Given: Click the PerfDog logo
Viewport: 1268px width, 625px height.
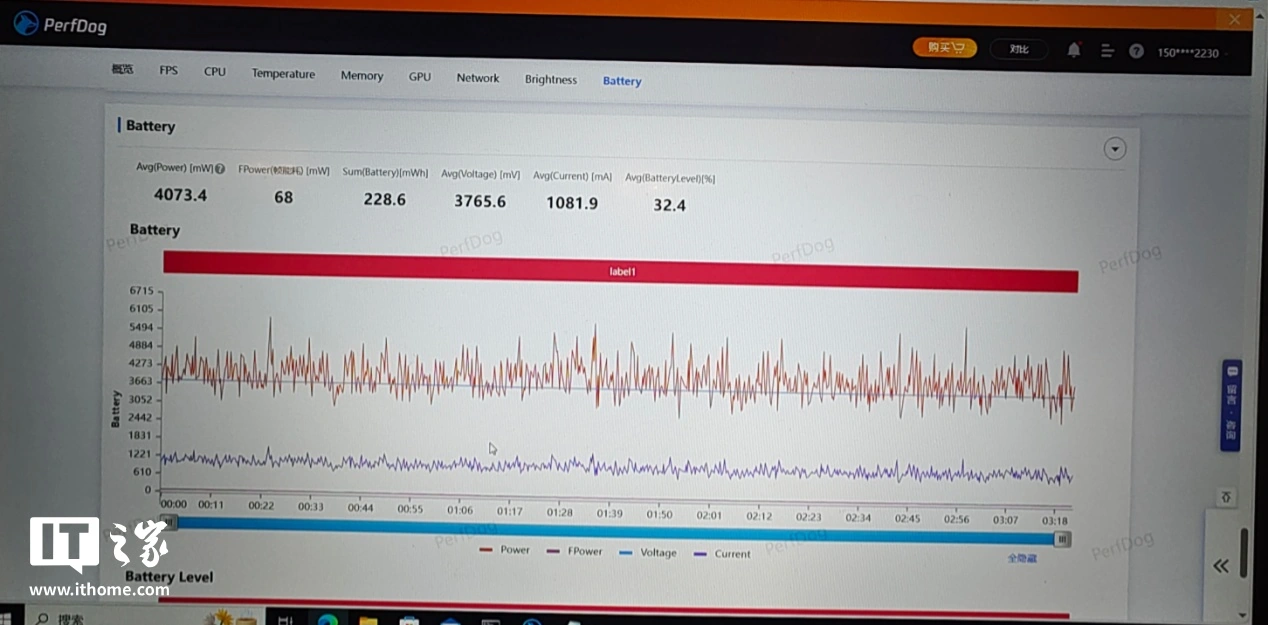Looking at the screenshot, I should click(x=60, y=25).
